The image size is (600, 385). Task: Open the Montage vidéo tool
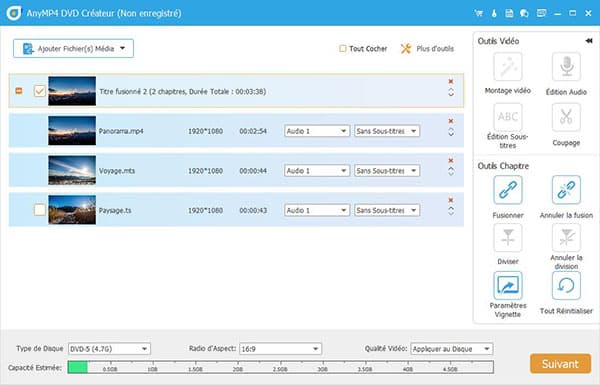[x=507, y=67]
